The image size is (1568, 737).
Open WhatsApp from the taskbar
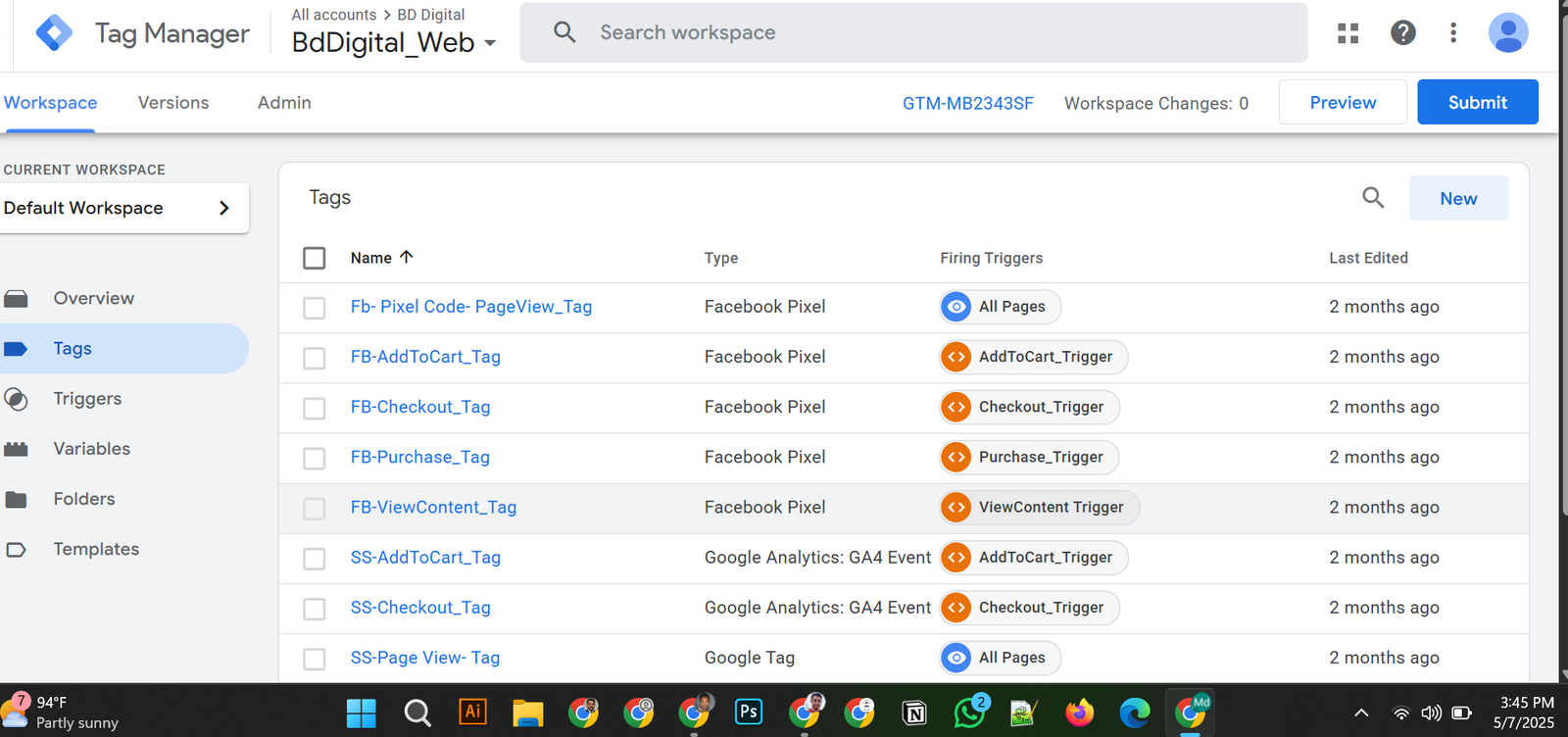(969, 712)
